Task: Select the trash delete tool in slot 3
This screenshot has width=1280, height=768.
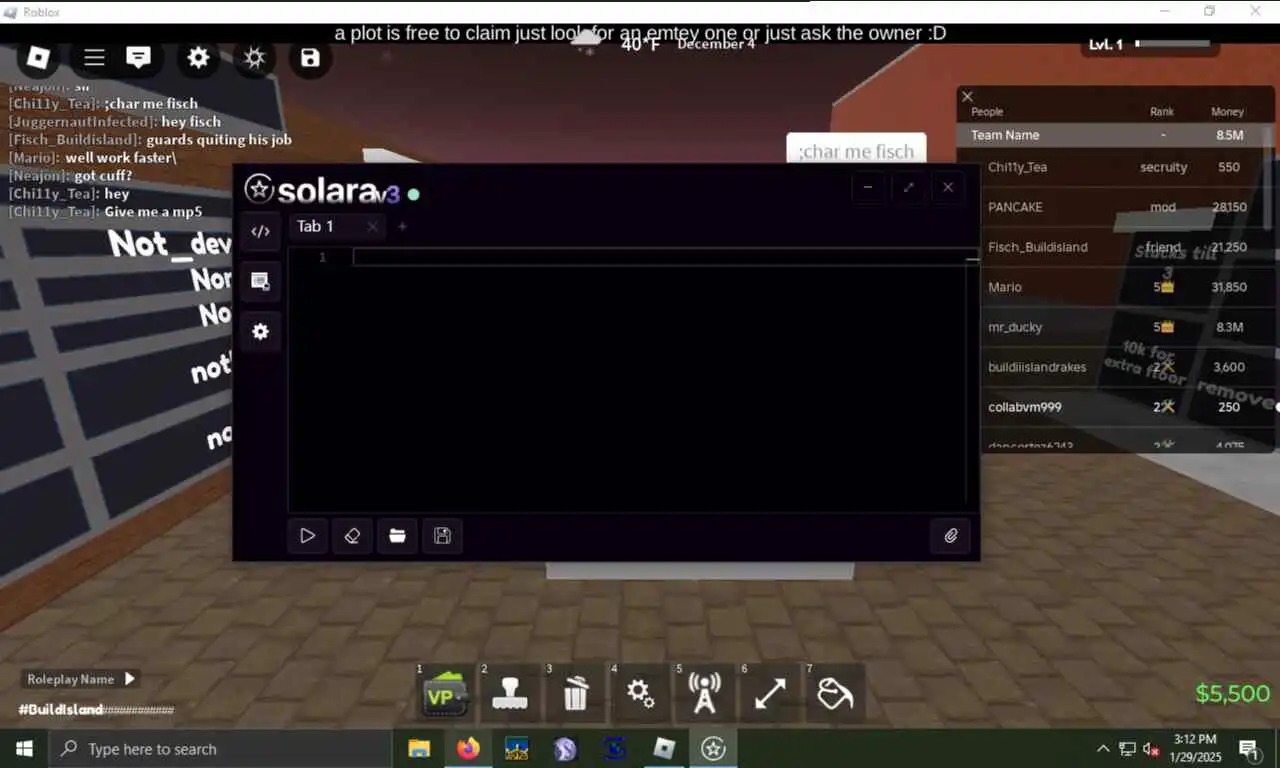Action: point(575,693)
